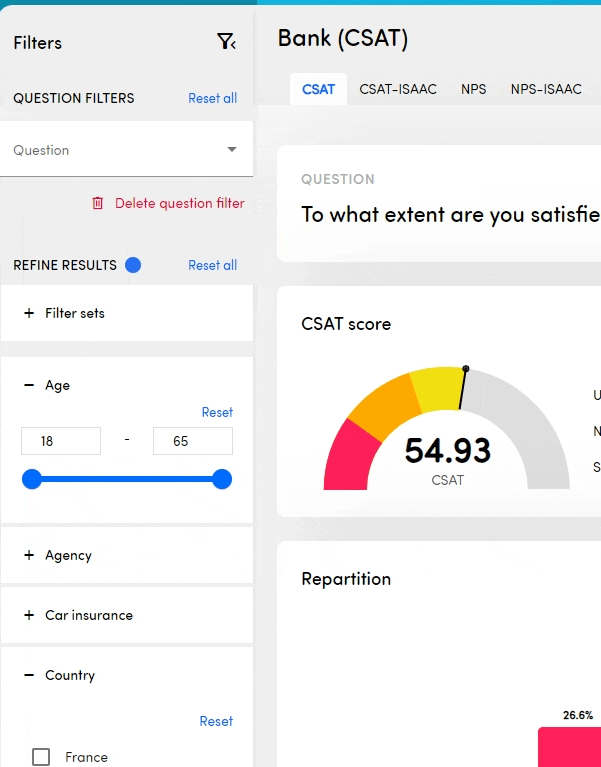This screenshot has width=601, height=767.
Task: Reset the Country filter
Action: (x=216, y=721)
